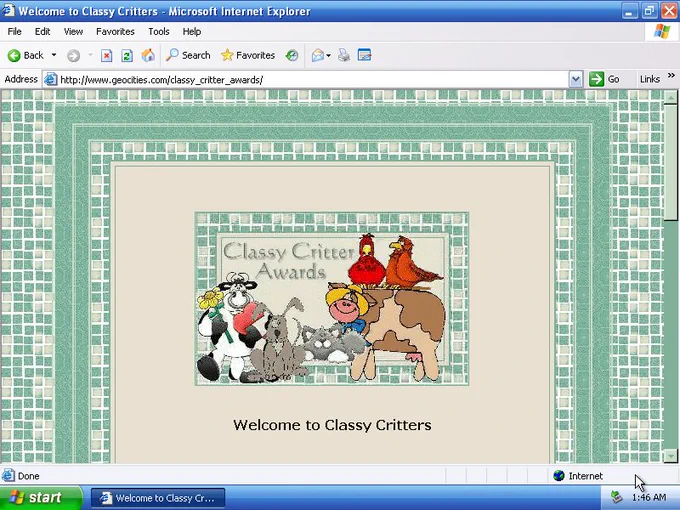Click the vertical scrollbar up arrow

pos(670,97)
